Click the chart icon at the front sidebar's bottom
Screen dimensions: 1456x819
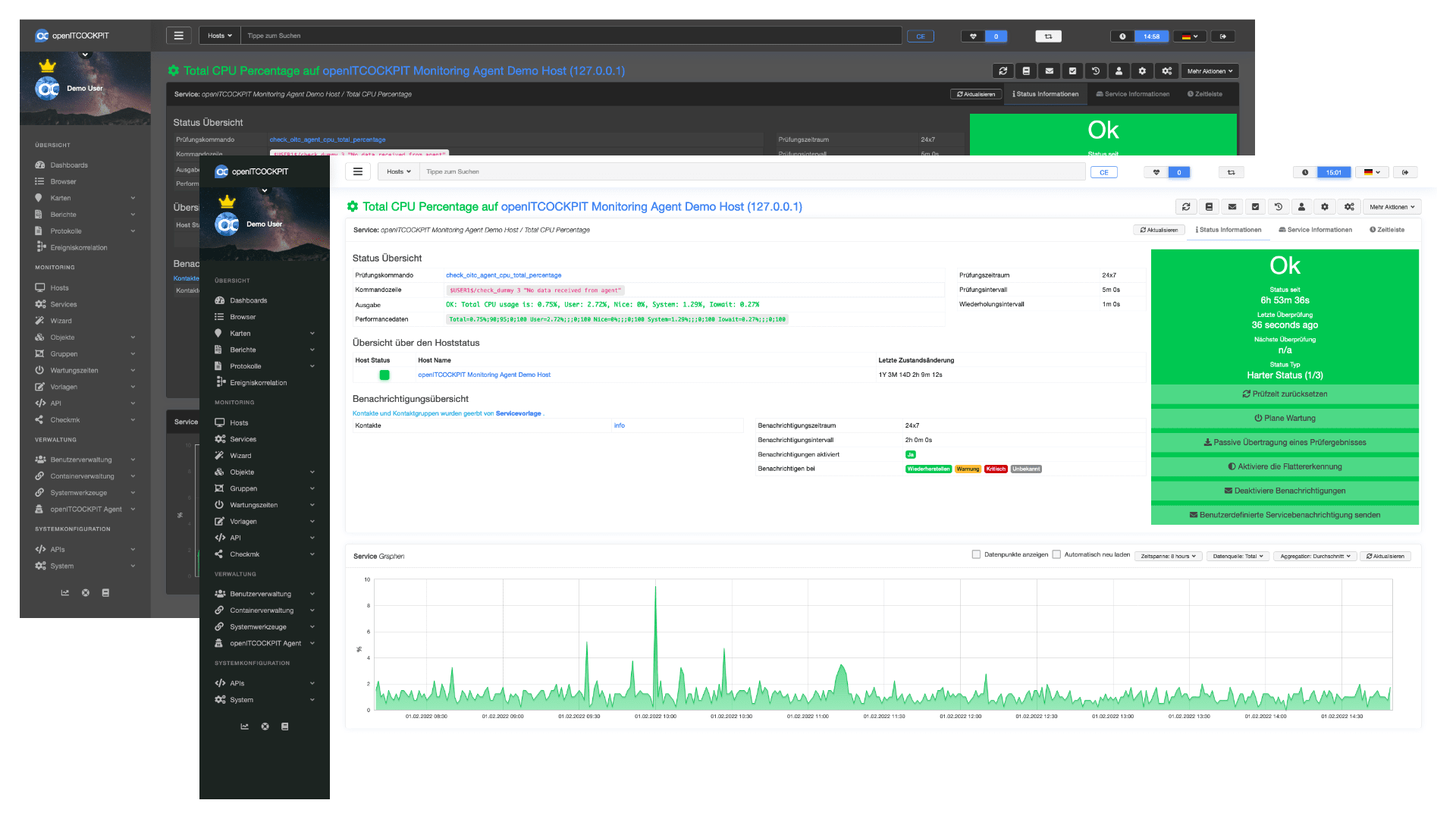point(245,726)
